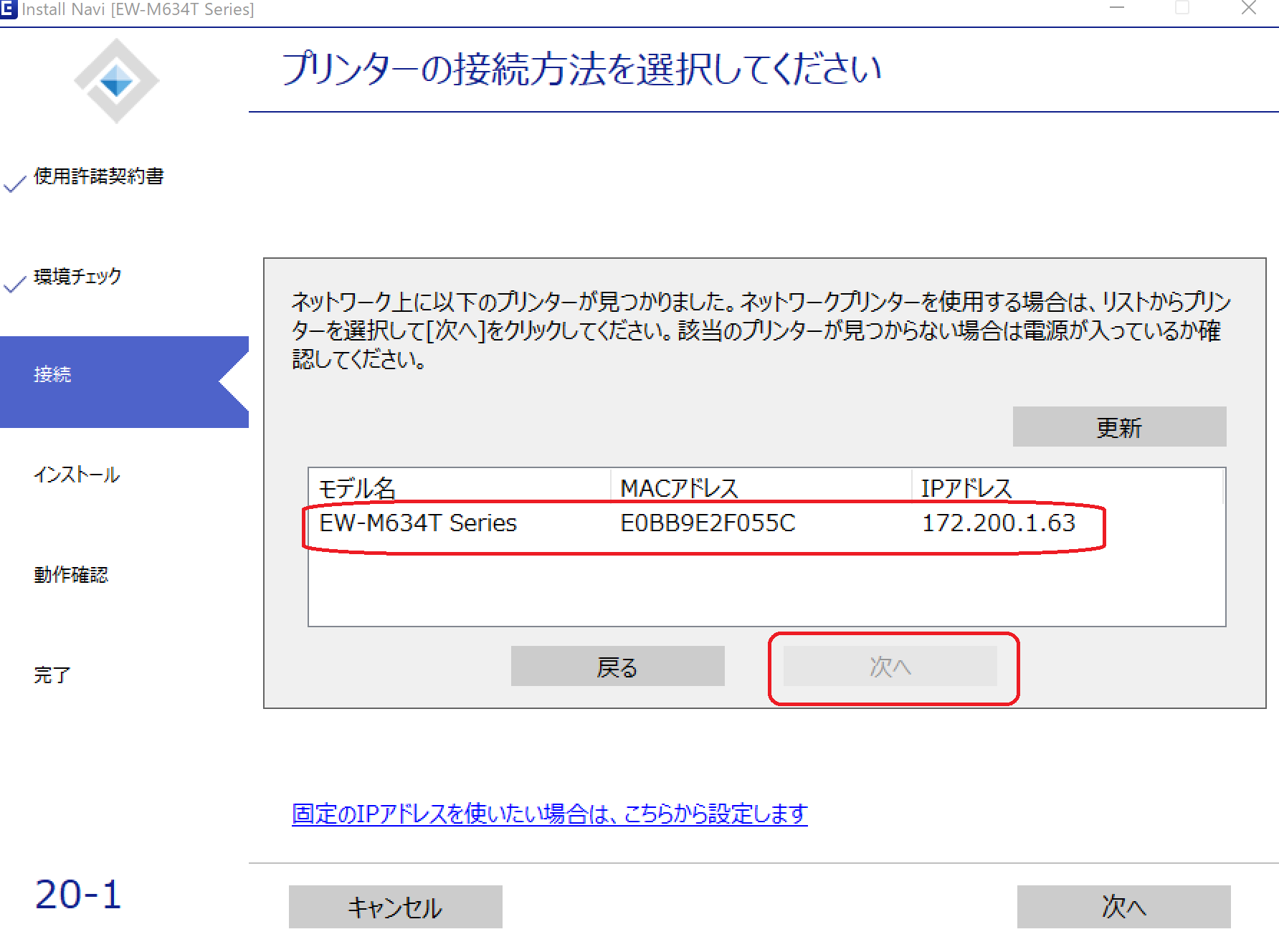The height and width of the screenshot is (952, 1279).
Task: Click the checkmark beside 使用許諾契約書
Action: coord(14,184)
